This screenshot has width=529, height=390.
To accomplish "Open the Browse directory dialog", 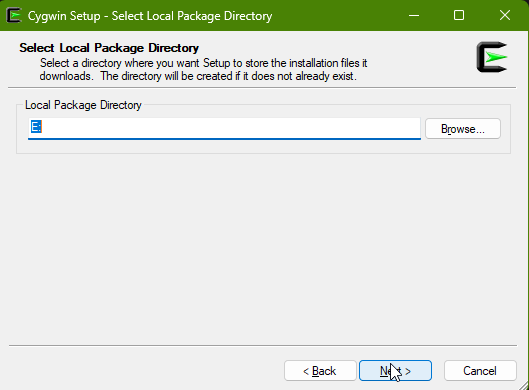I will 463,129.
